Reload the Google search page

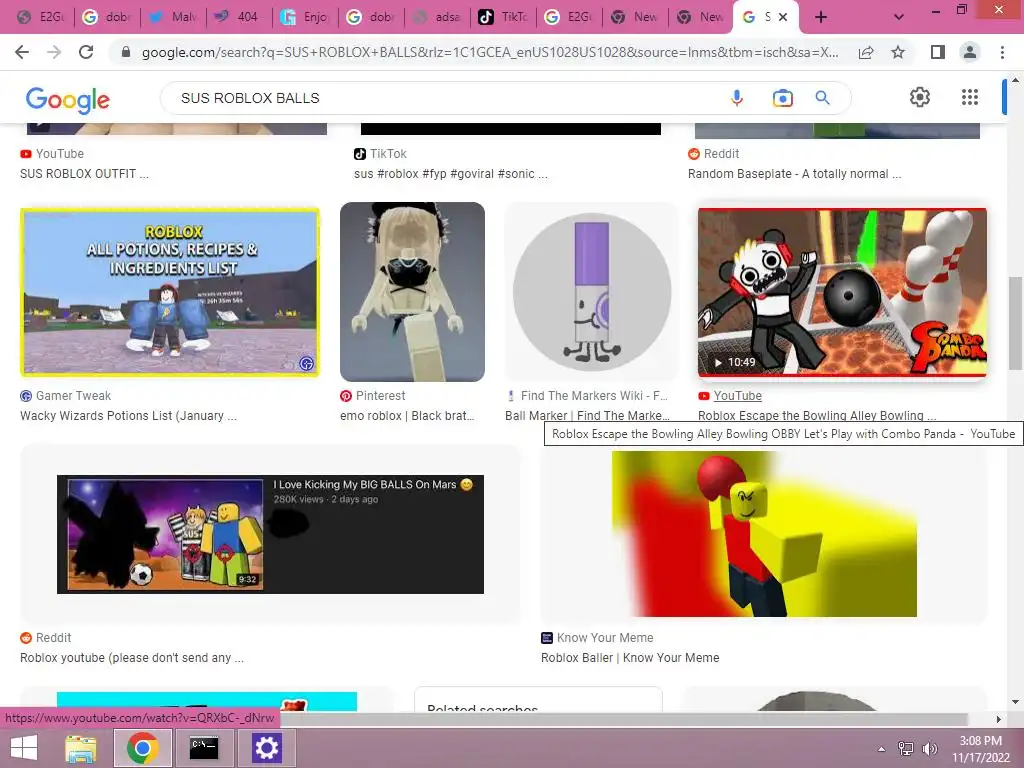(86, 52)
